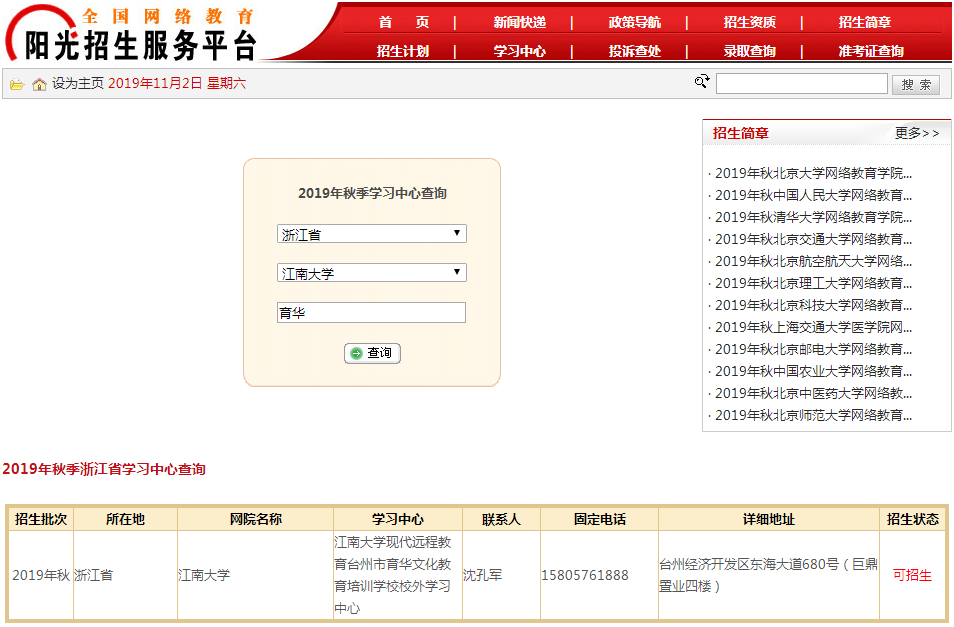Open 准考证查询 in the navigation bar
The height and width of the screenshot is (627, 954).
click(x=870, y=51)
